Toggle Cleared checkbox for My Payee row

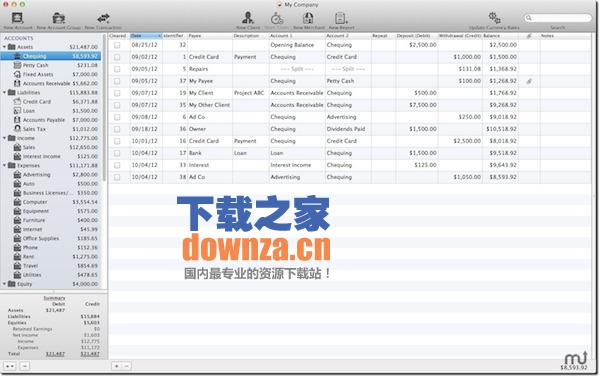click(117, 81)
